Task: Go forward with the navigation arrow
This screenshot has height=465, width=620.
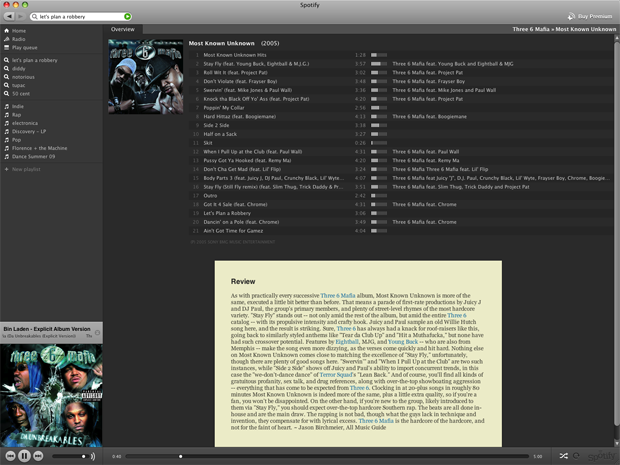Action: click(21, 16)
